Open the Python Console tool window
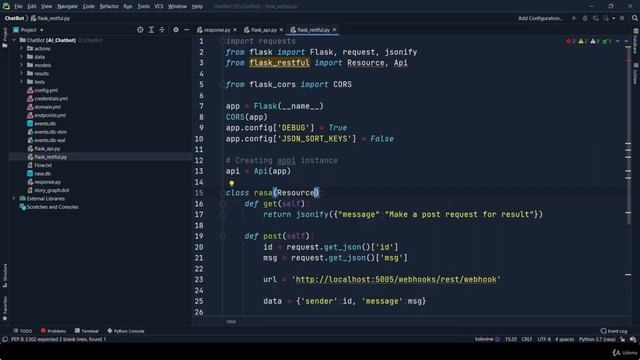640x360 pixels. coord(126,331)
